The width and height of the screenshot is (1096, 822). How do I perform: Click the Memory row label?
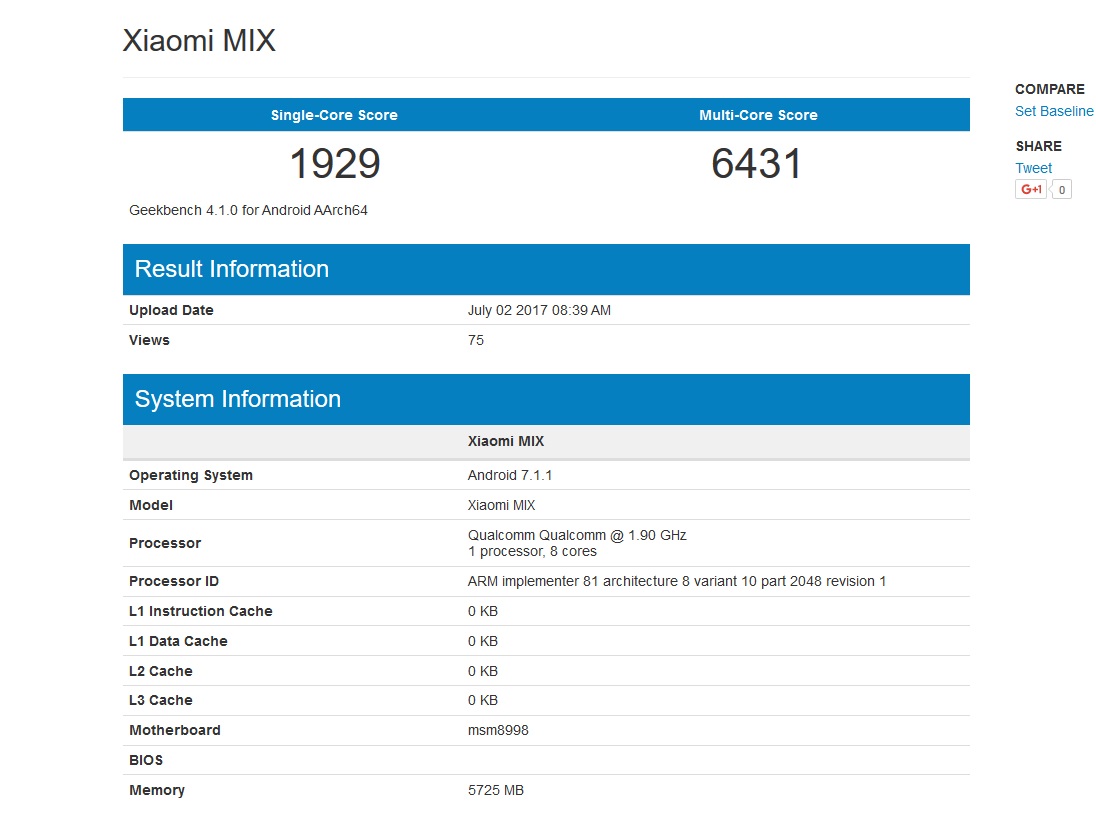[157, 791]
